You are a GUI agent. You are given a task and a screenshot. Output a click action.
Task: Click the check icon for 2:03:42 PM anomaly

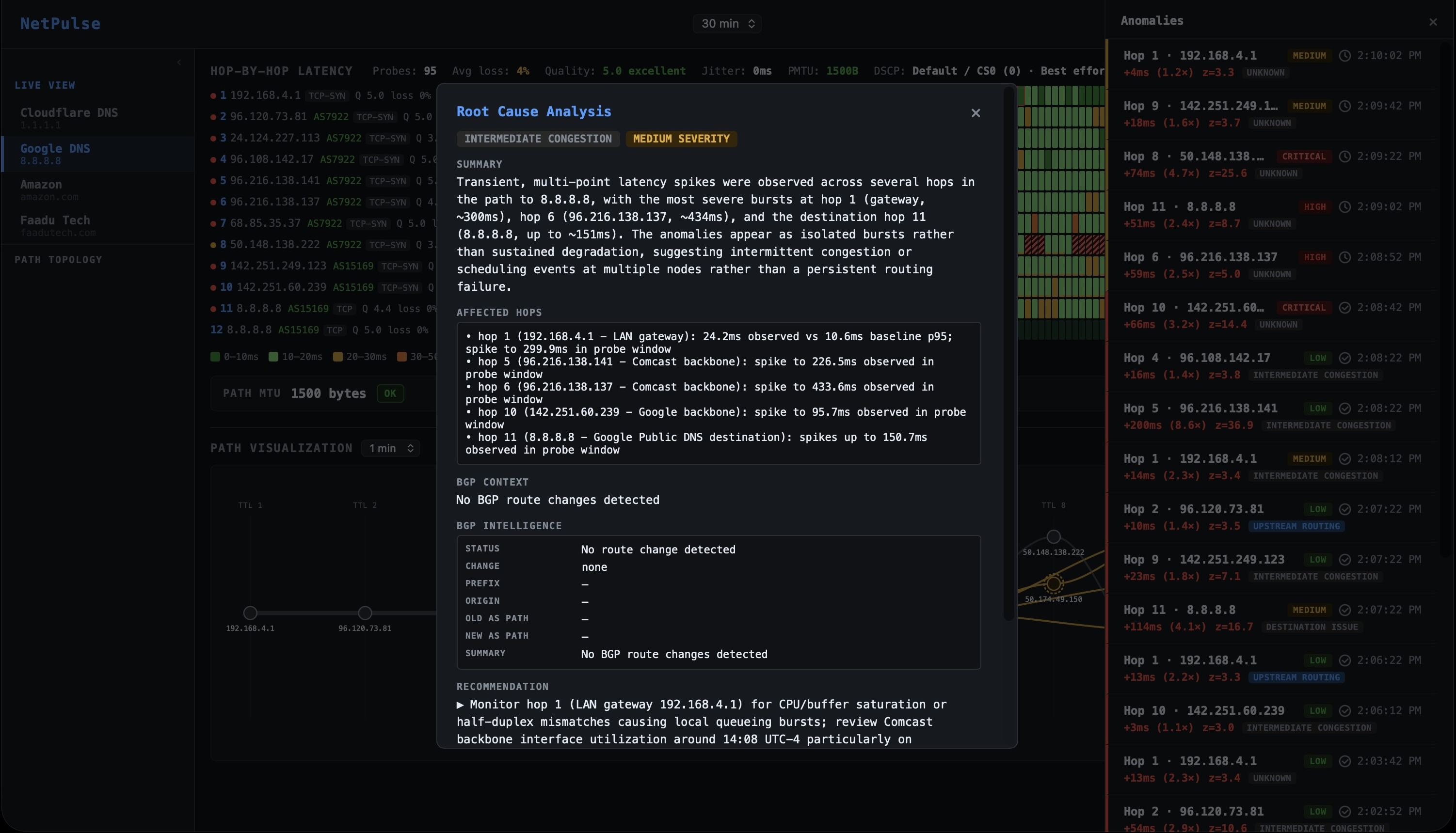[x=1345, y=760]
